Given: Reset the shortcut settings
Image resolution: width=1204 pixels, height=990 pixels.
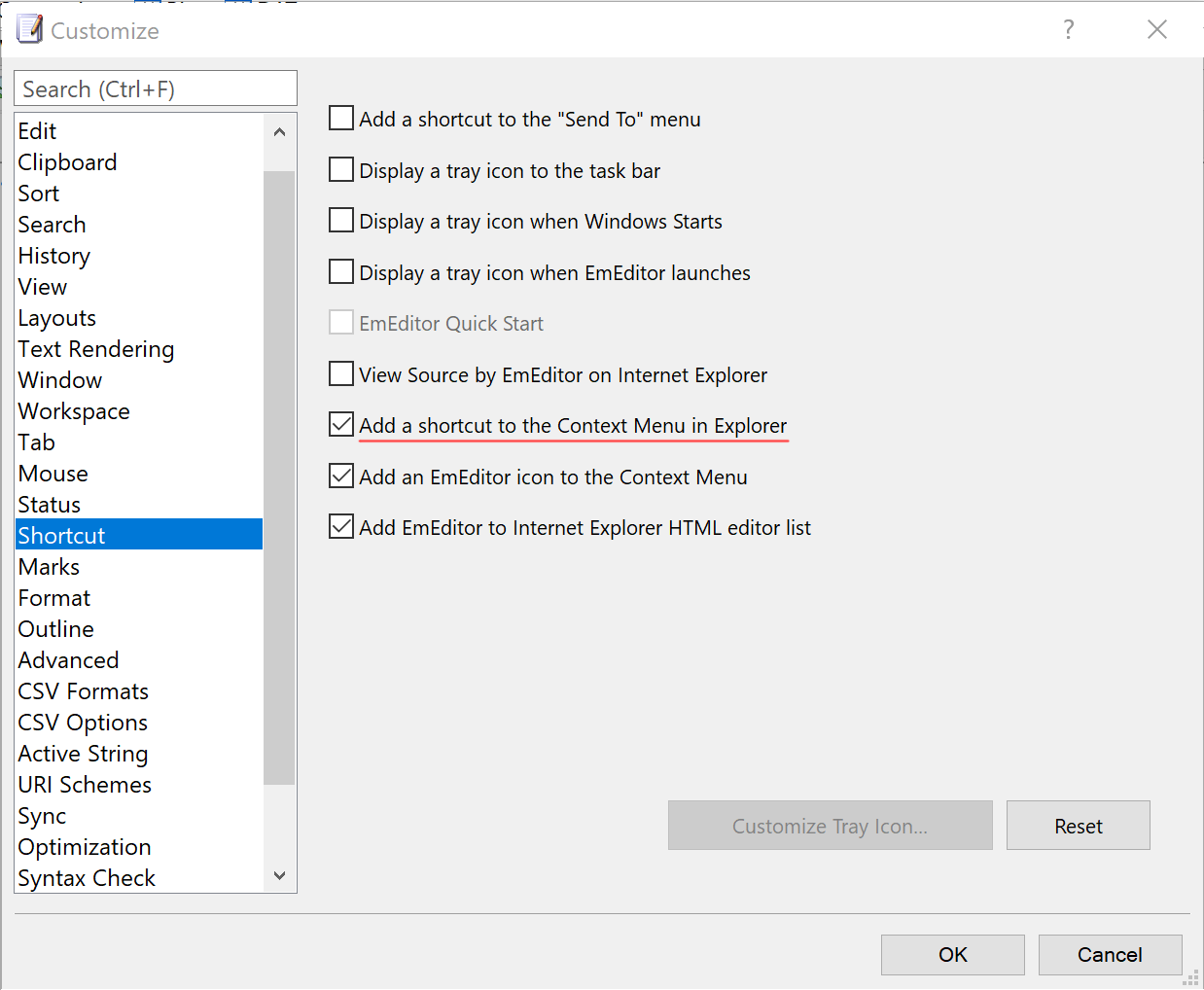Looking at the screenshot, I should (x=1079, y=826).
